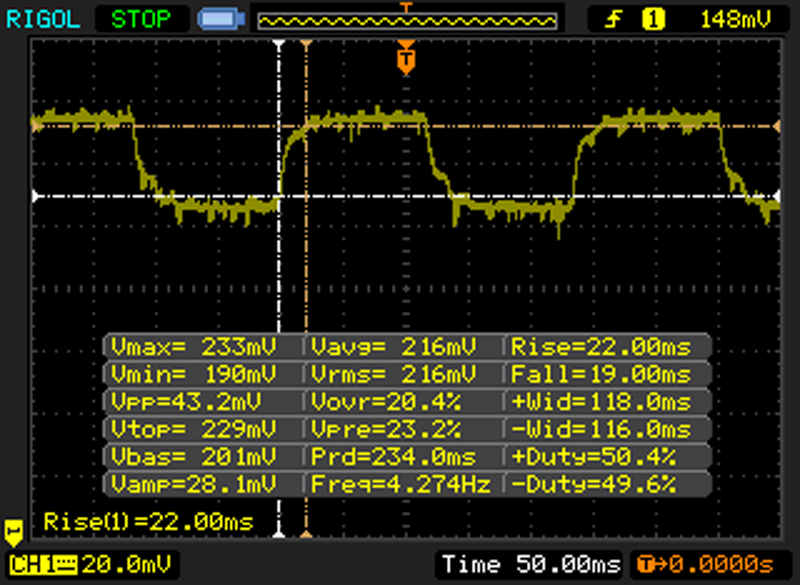This screenshot has width=800, height=585.
Task: Click the orange horizontal cursor left arrow
Action: [36, 125]
